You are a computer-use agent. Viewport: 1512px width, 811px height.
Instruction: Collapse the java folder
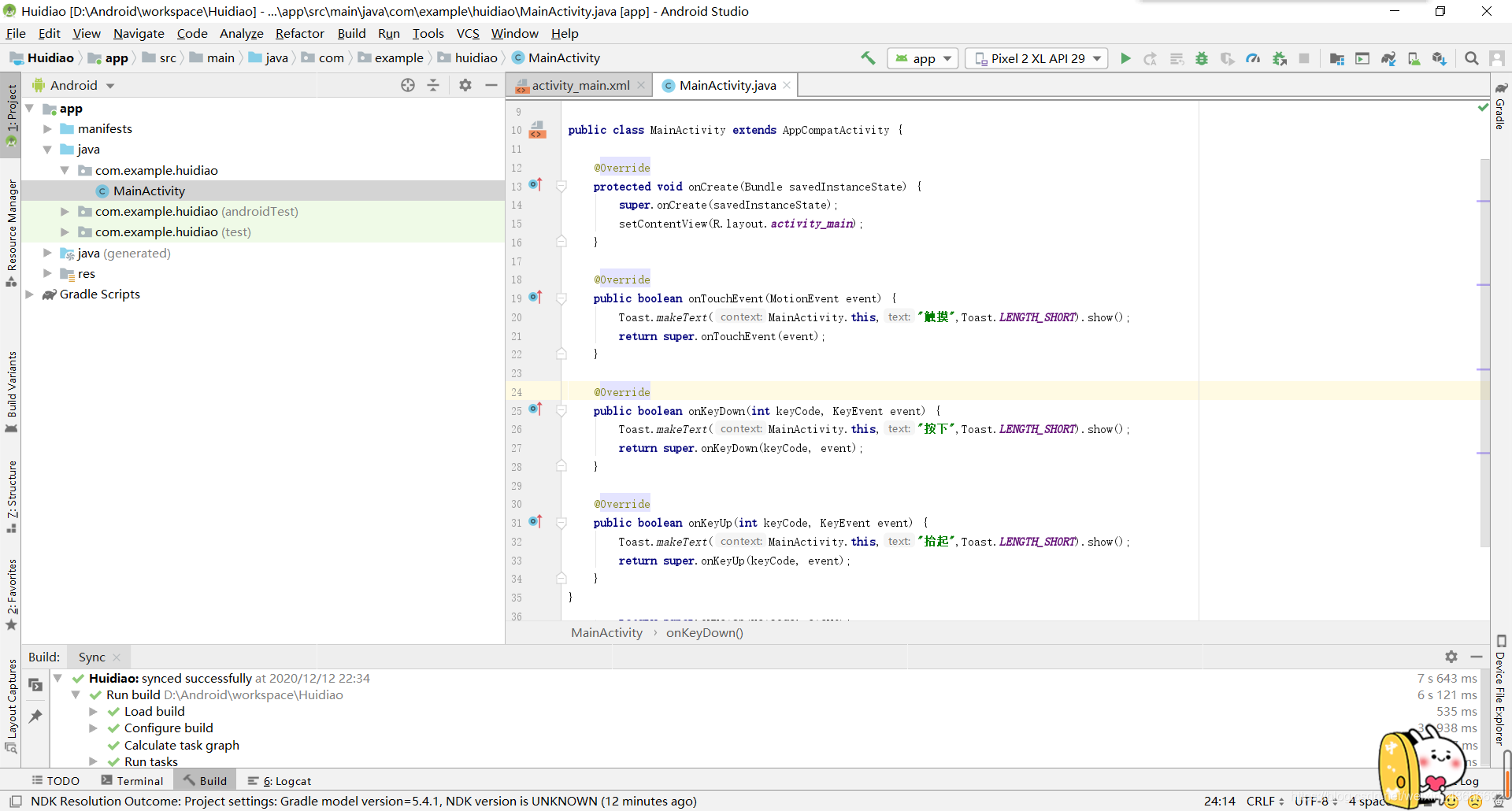[x=47, y=150]
